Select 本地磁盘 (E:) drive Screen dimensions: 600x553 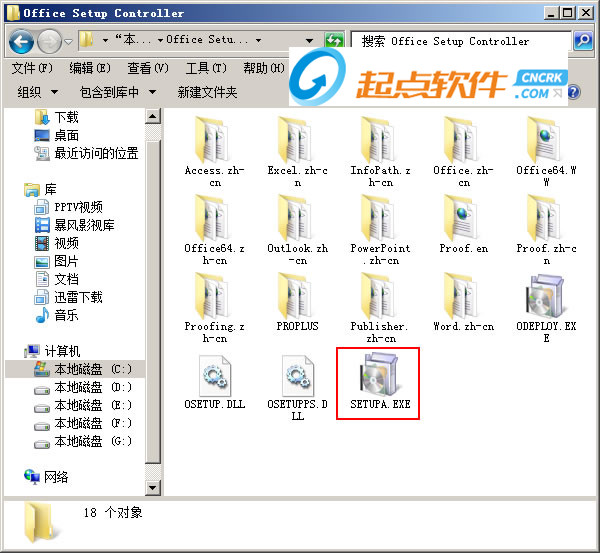pos(83,405)
